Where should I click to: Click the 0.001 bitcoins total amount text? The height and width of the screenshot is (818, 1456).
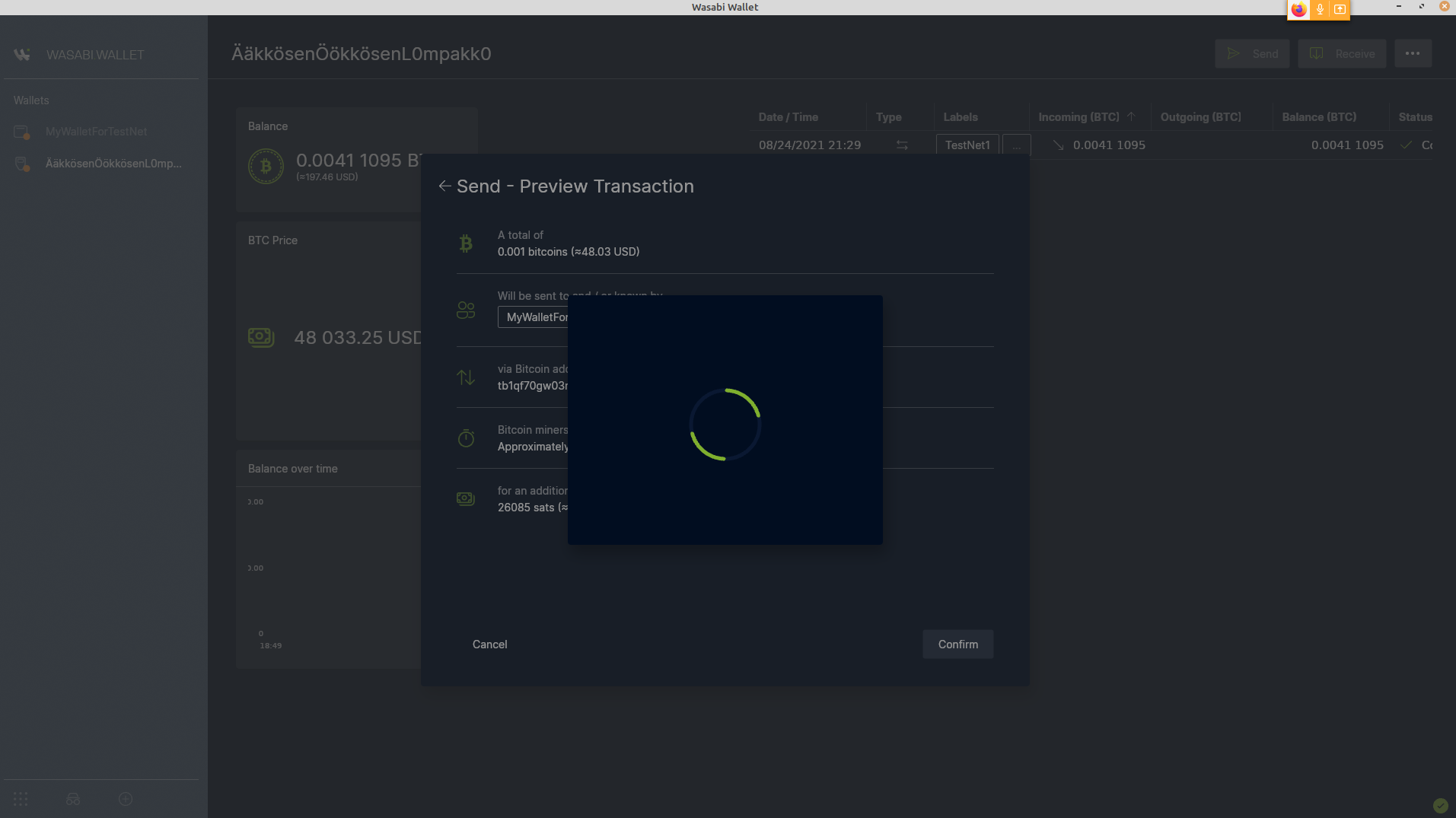point(569,252)
